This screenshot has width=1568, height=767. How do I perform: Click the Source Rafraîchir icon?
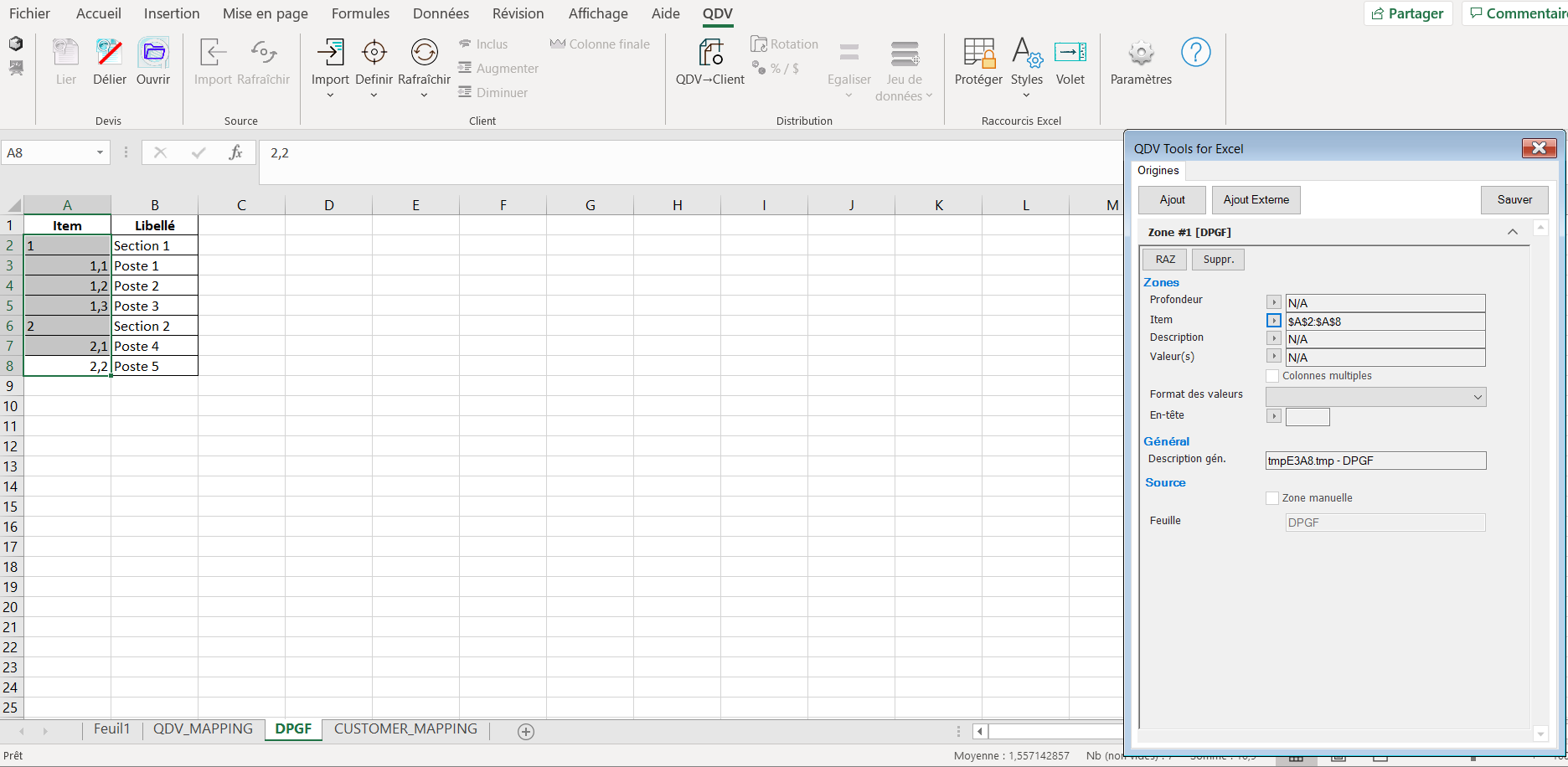tap(264, 53)
